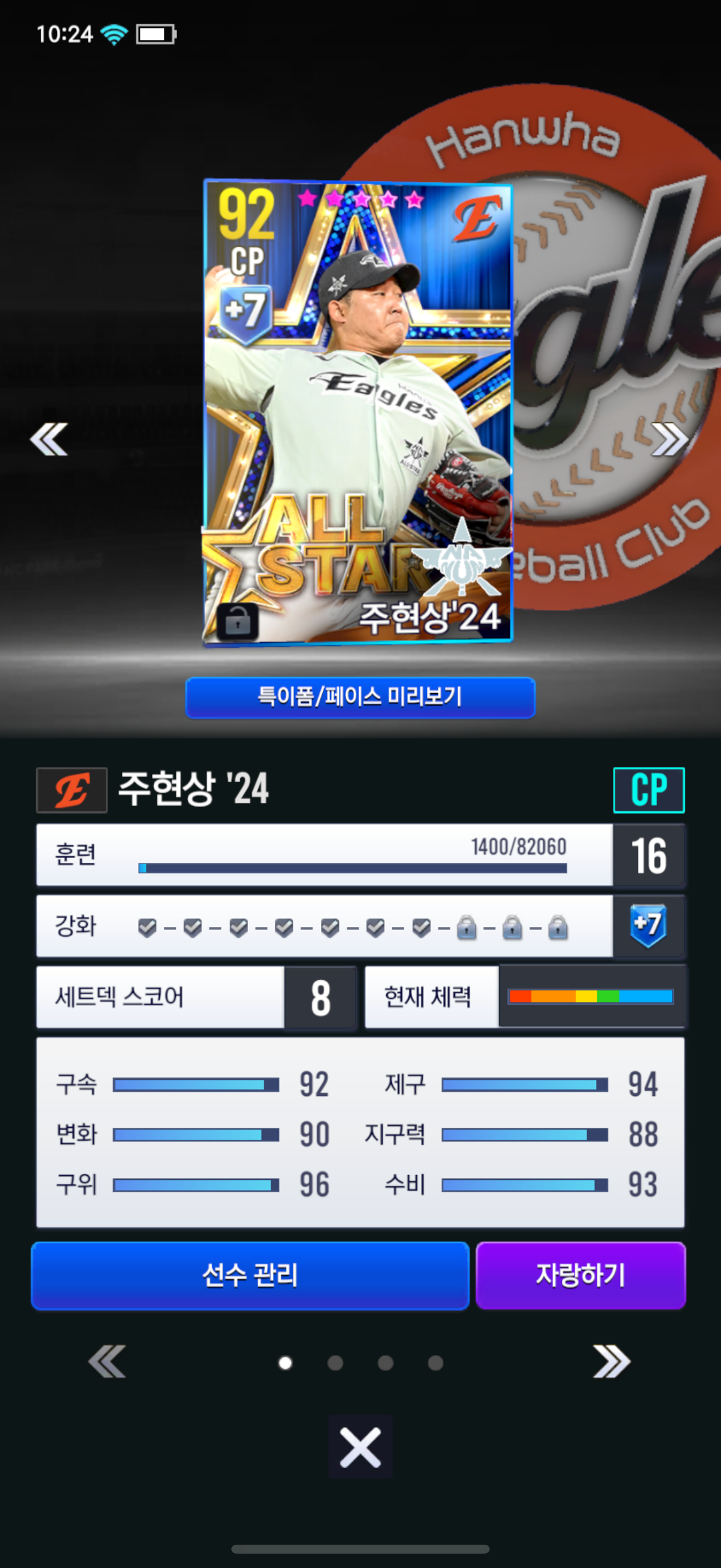The image size is (721, 1568).
Task: Go to next player with right chevrons
Action: (670, 440)
